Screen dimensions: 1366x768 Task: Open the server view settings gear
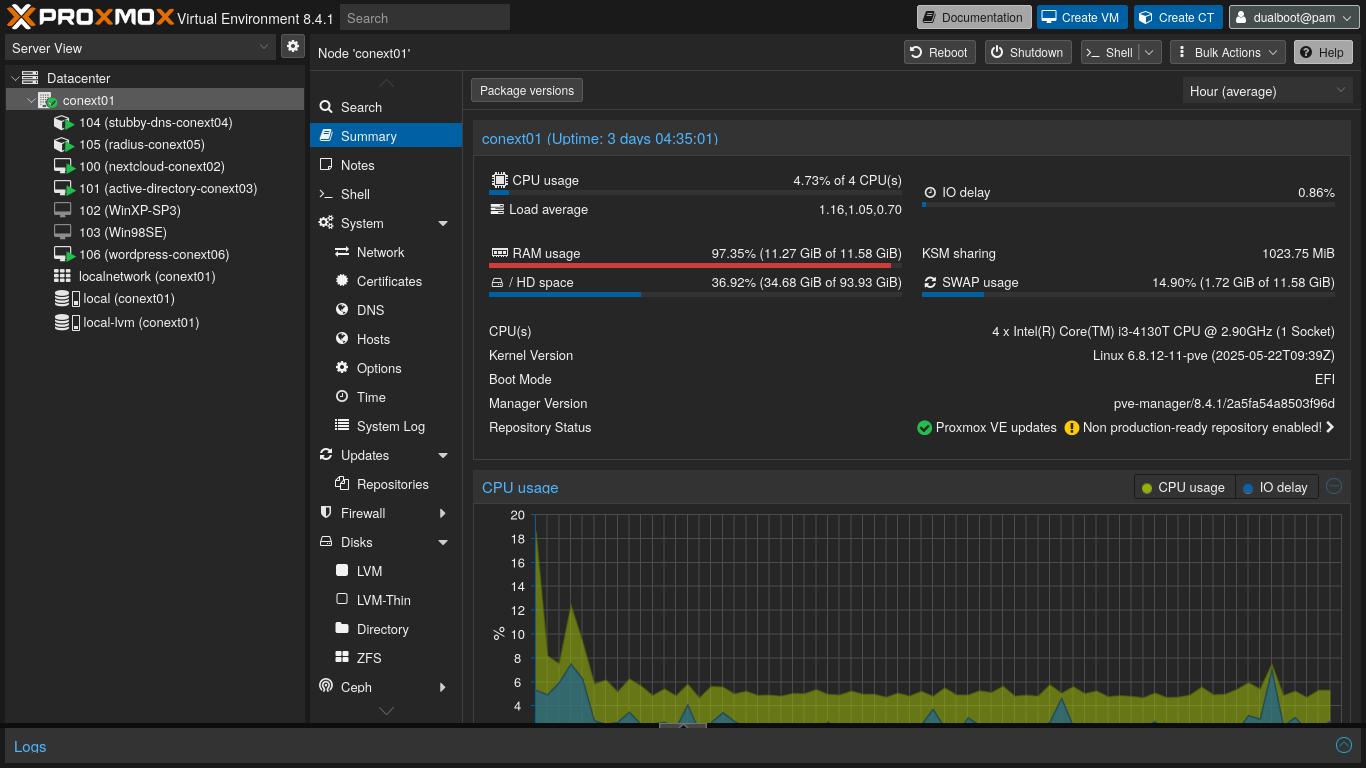(x=292, y=46)
